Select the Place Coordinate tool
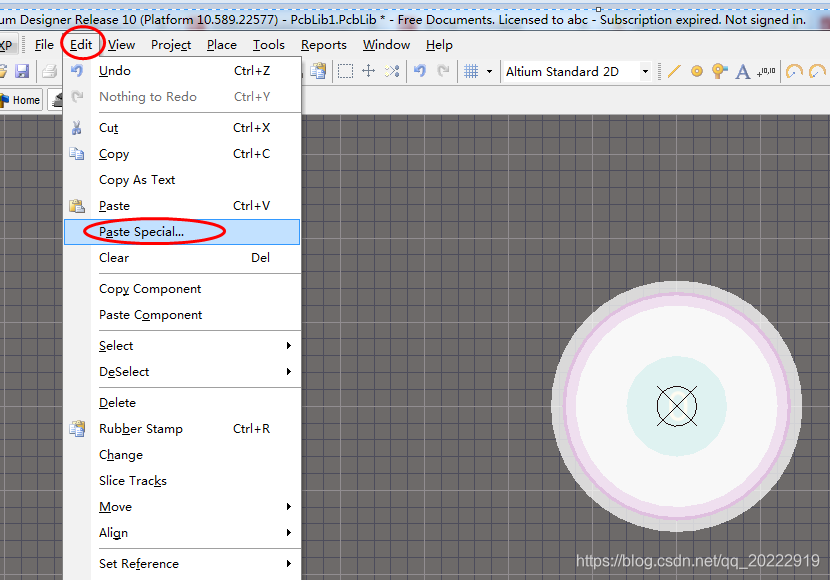Screen dimensions: 830x580 (x=766, y=71)
